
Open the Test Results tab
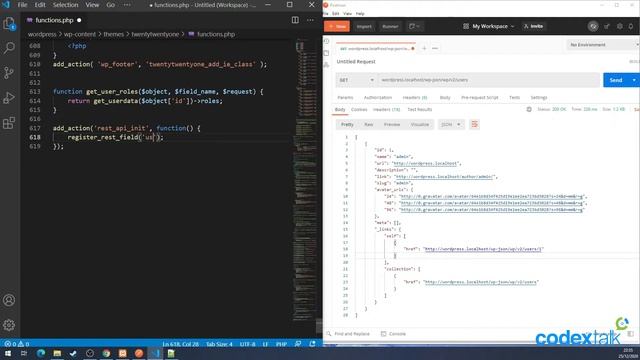pyautogui.click(x=420, y=109)
